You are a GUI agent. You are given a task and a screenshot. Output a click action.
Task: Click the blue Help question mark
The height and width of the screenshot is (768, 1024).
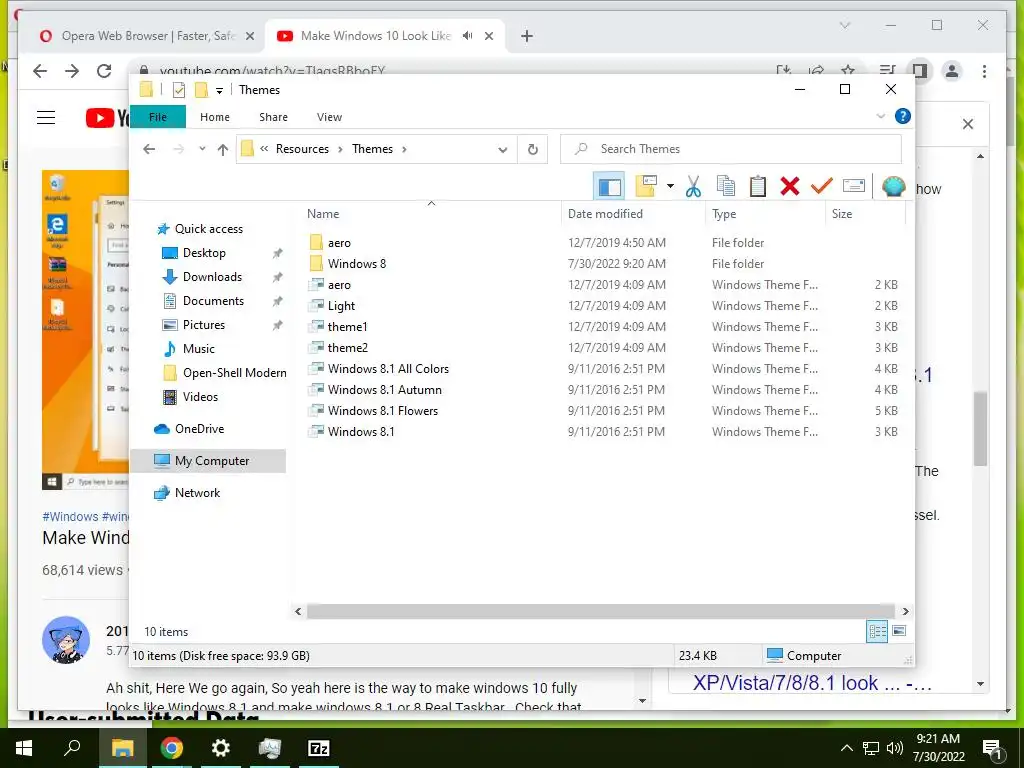coord(903,116)
